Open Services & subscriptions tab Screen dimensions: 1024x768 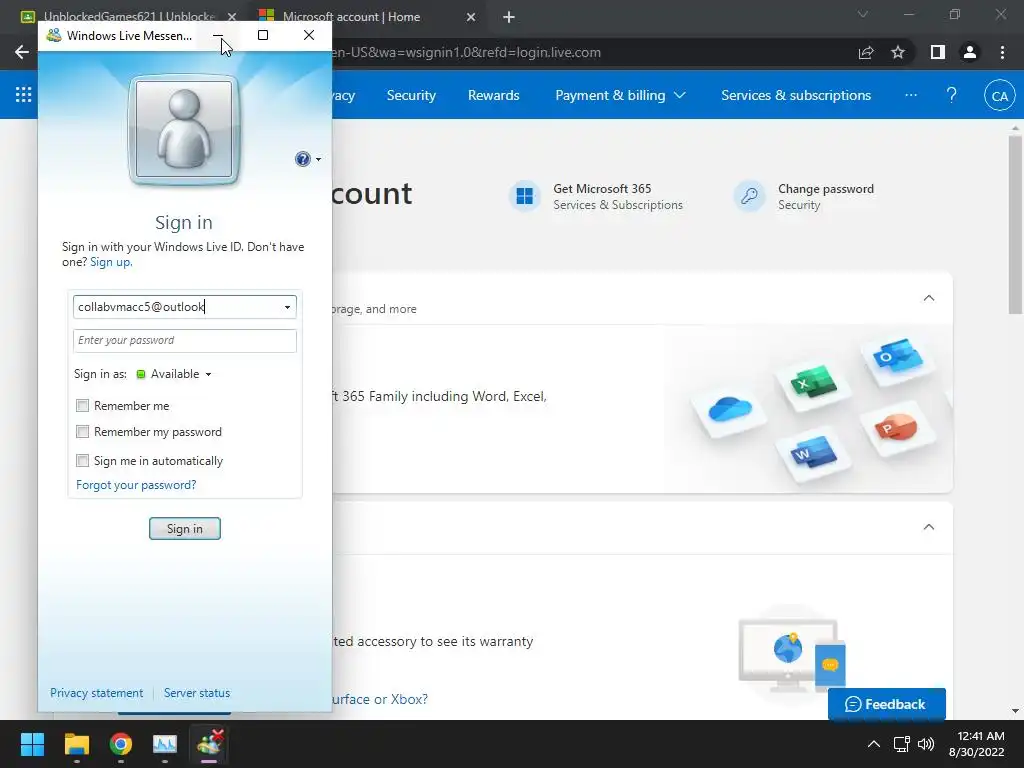[795, 95]
